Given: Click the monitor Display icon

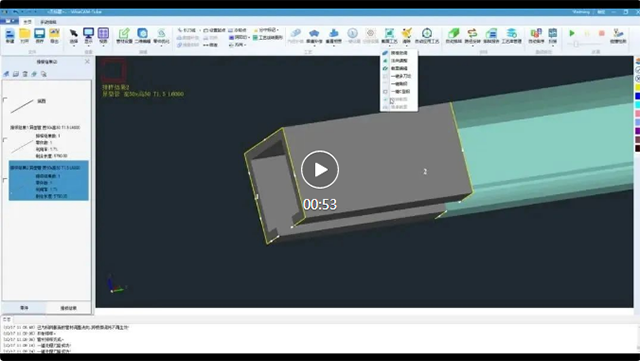Looking at the screenshot, I should 88,36.
